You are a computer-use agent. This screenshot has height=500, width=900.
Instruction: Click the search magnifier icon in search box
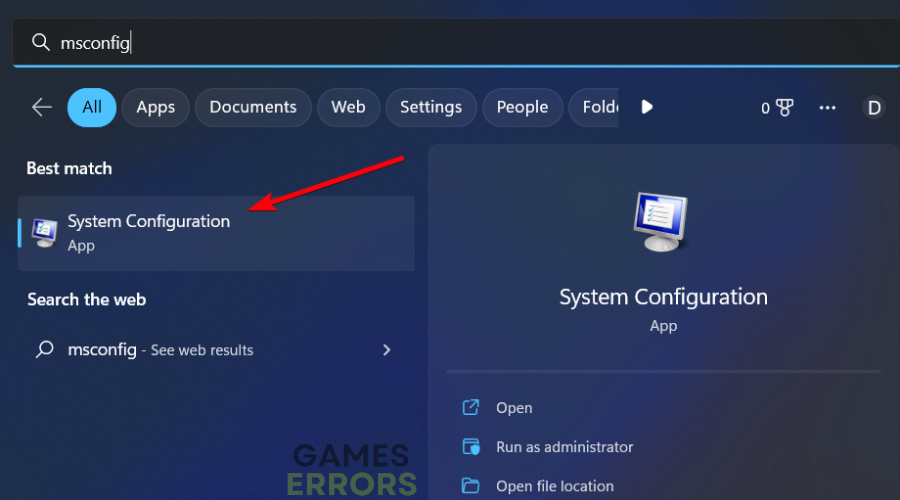(40, 42)
